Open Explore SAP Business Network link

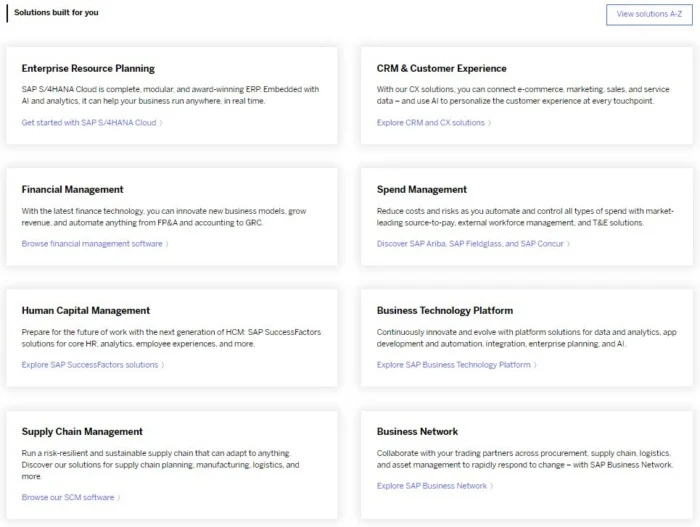click(432, 485)
